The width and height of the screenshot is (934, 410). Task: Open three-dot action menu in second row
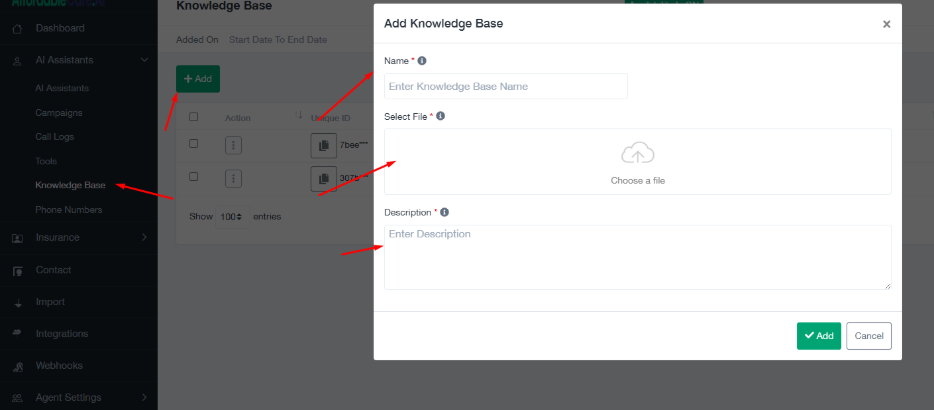[x=233, y=178]
